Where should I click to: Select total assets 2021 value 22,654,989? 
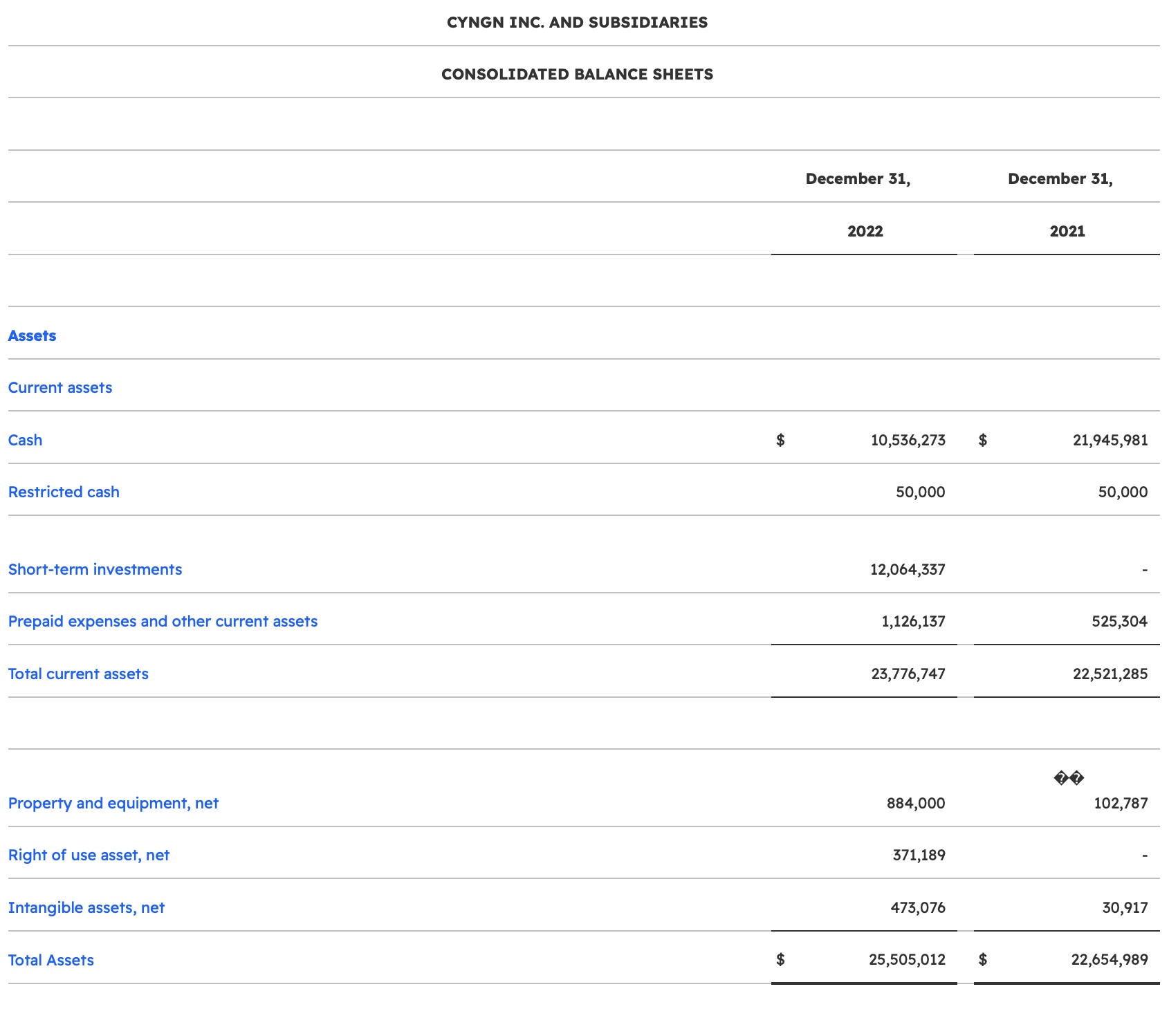coord(1110,960)
